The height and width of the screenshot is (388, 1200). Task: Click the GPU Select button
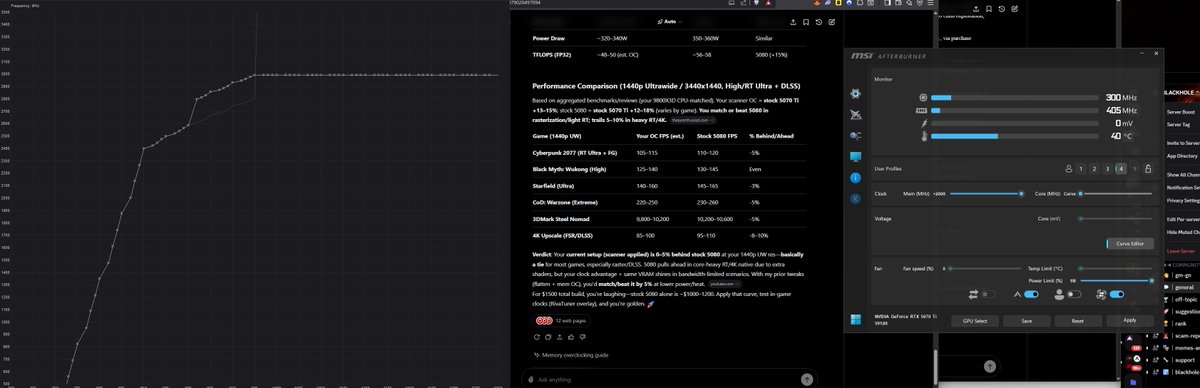(975, 321)
